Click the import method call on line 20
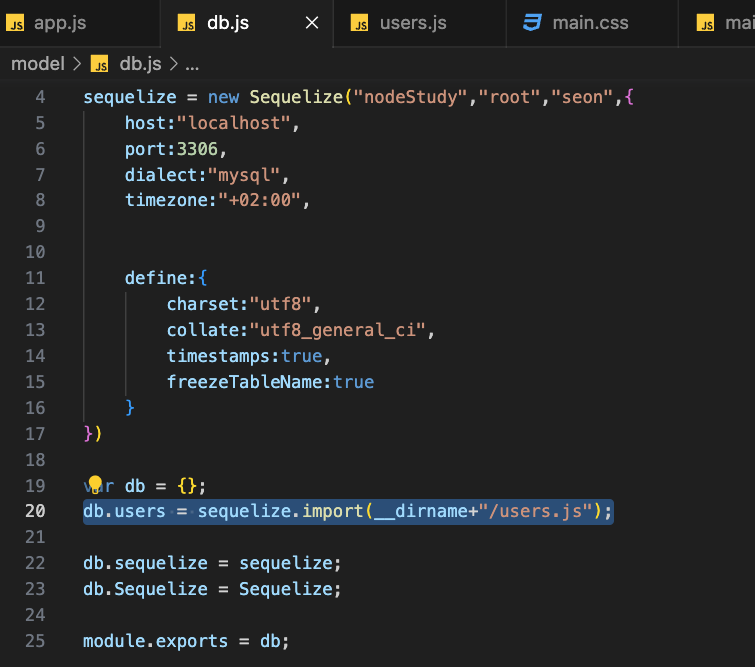This screenshot has width=755, height=667. coord(333,511)
